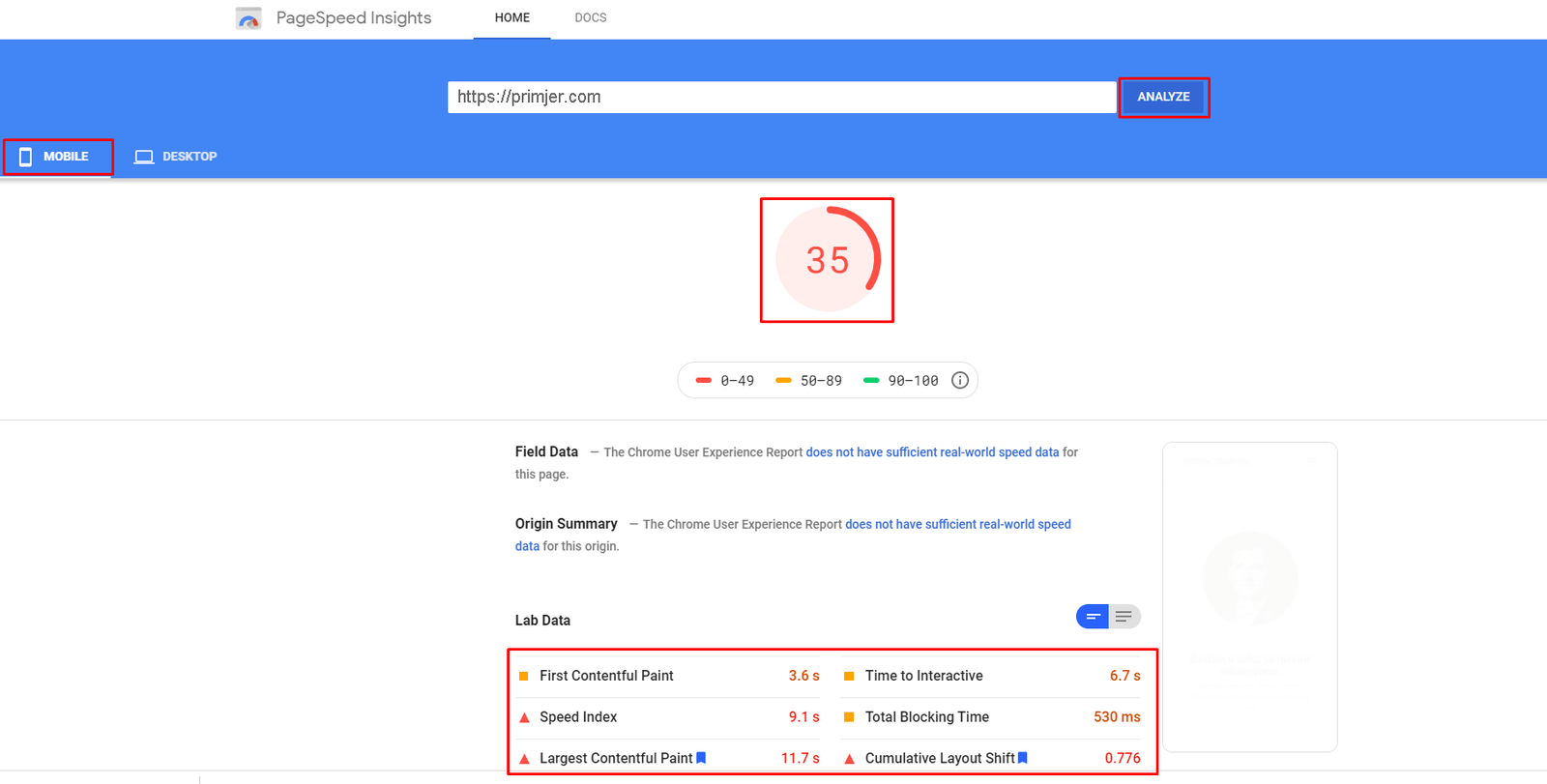1547x784 pixels.
Task: Select the expanded Lab Data view toggle
Action: [x=1124, y=617]
